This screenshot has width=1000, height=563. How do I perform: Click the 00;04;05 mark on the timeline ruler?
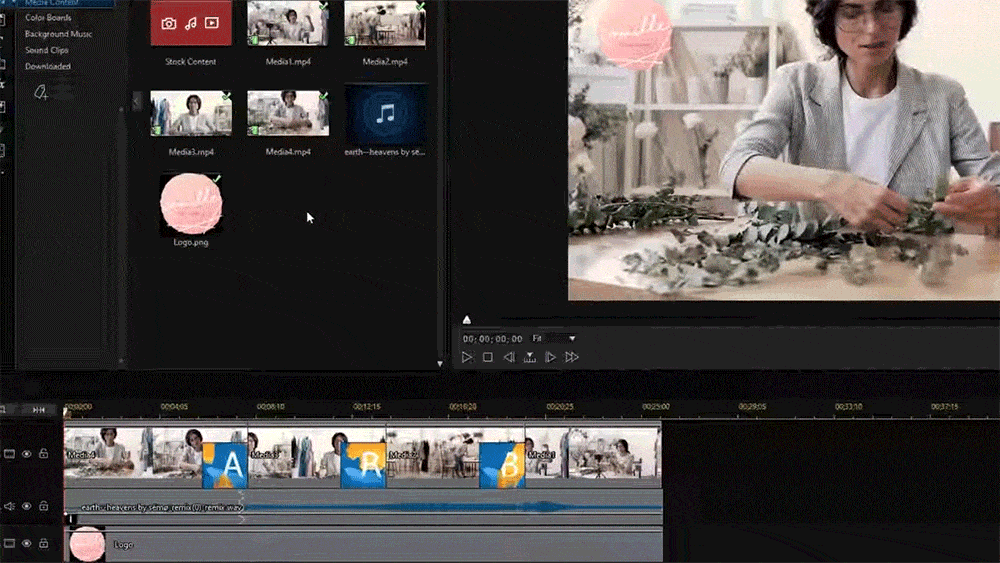tap(174, 407)
